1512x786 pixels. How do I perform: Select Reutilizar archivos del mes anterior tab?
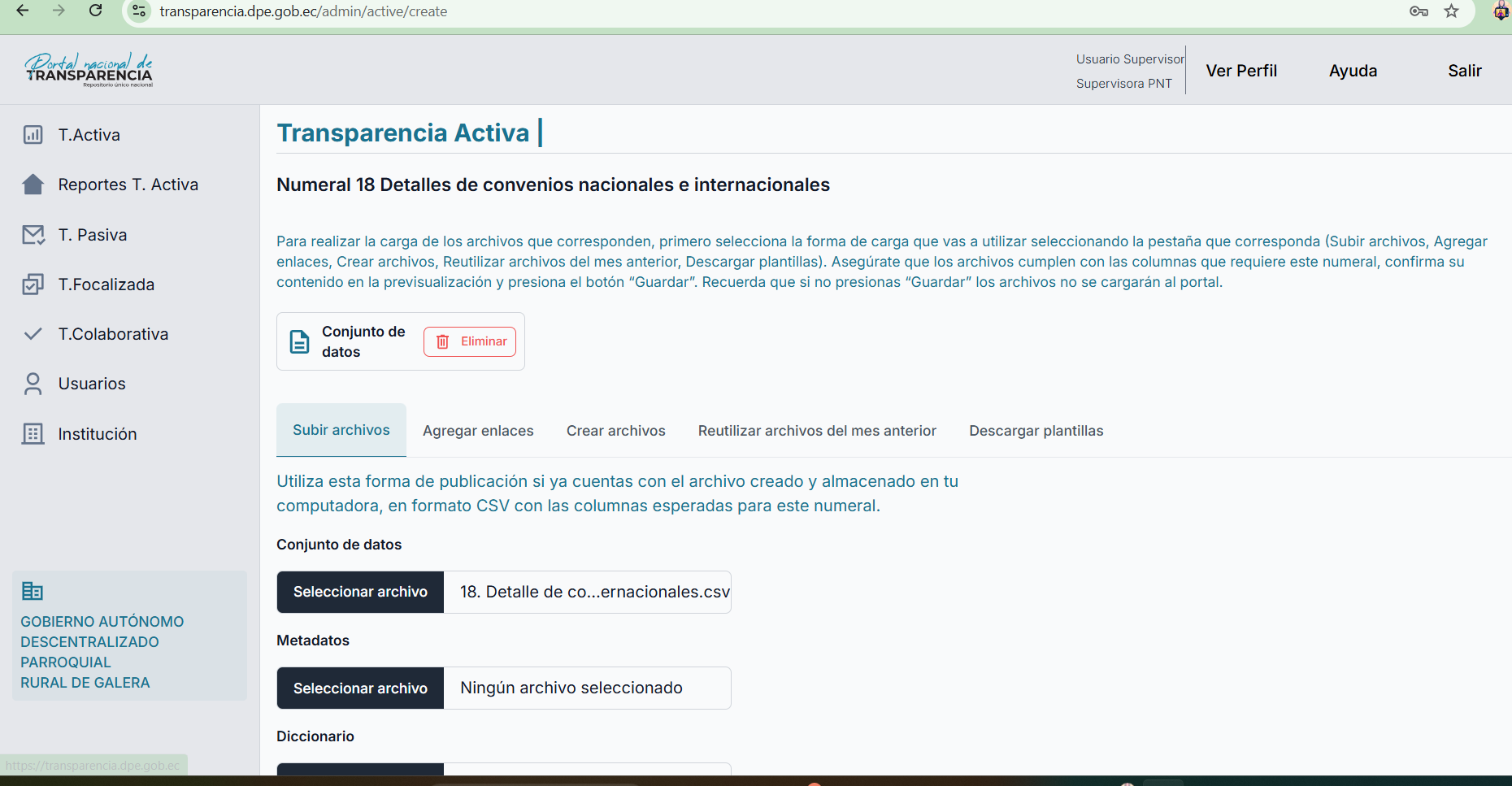[x=817, y=431]
